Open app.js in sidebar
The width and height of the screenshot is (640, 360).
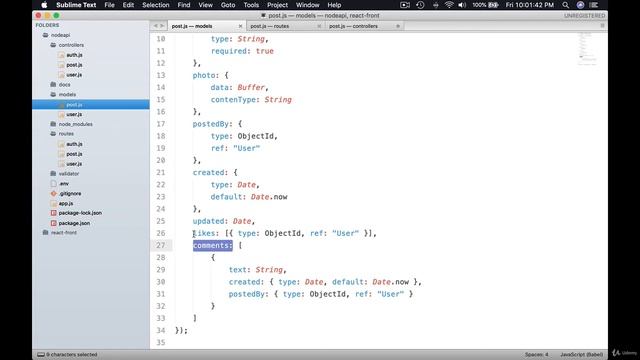point(66,203)
